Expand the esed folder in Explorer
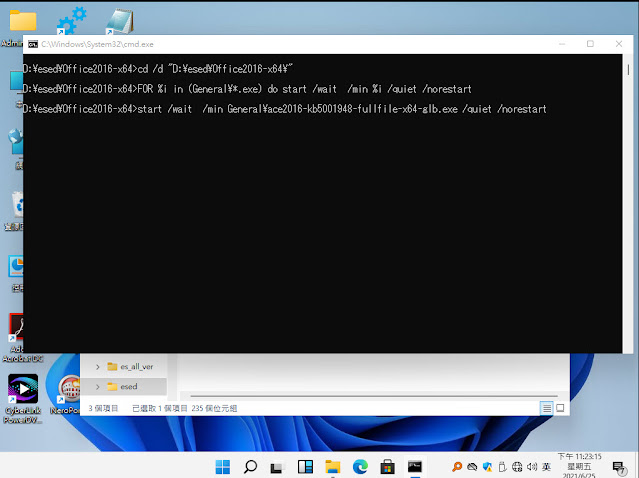Image resolution: width=639 pixels, height=478 pixels. pyautogui.click(x=97, y=387)
